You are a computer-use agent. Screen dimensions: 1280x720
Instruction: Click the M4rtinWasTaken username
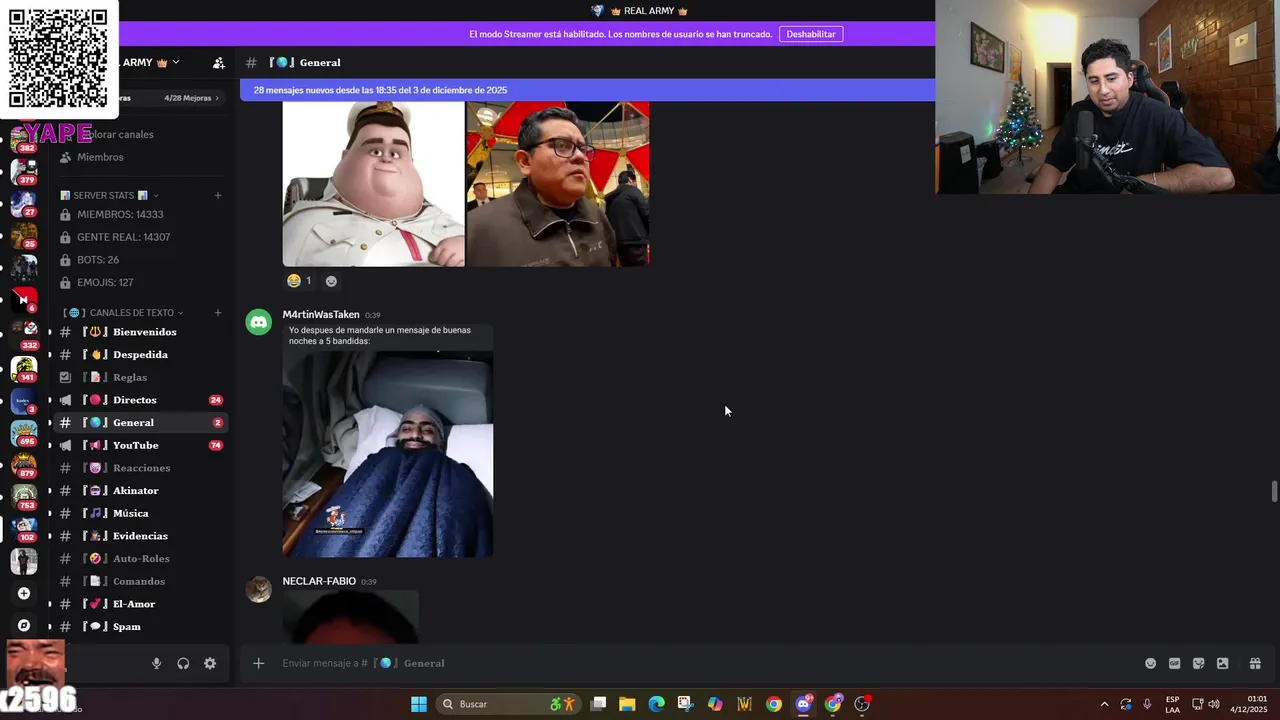321,314
